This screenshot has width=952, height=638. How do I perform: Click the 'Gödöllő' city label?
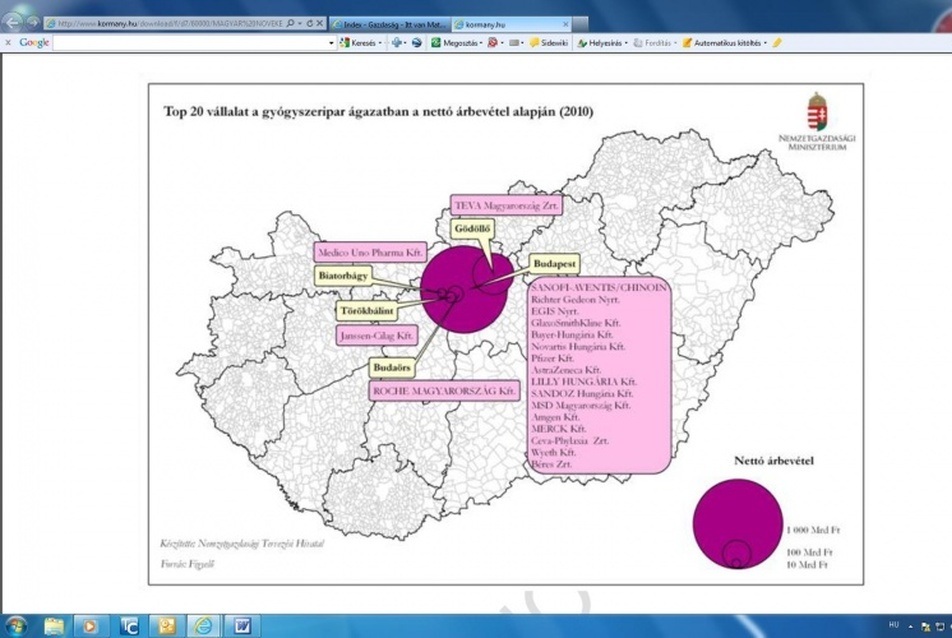click(x=472, y=229)
